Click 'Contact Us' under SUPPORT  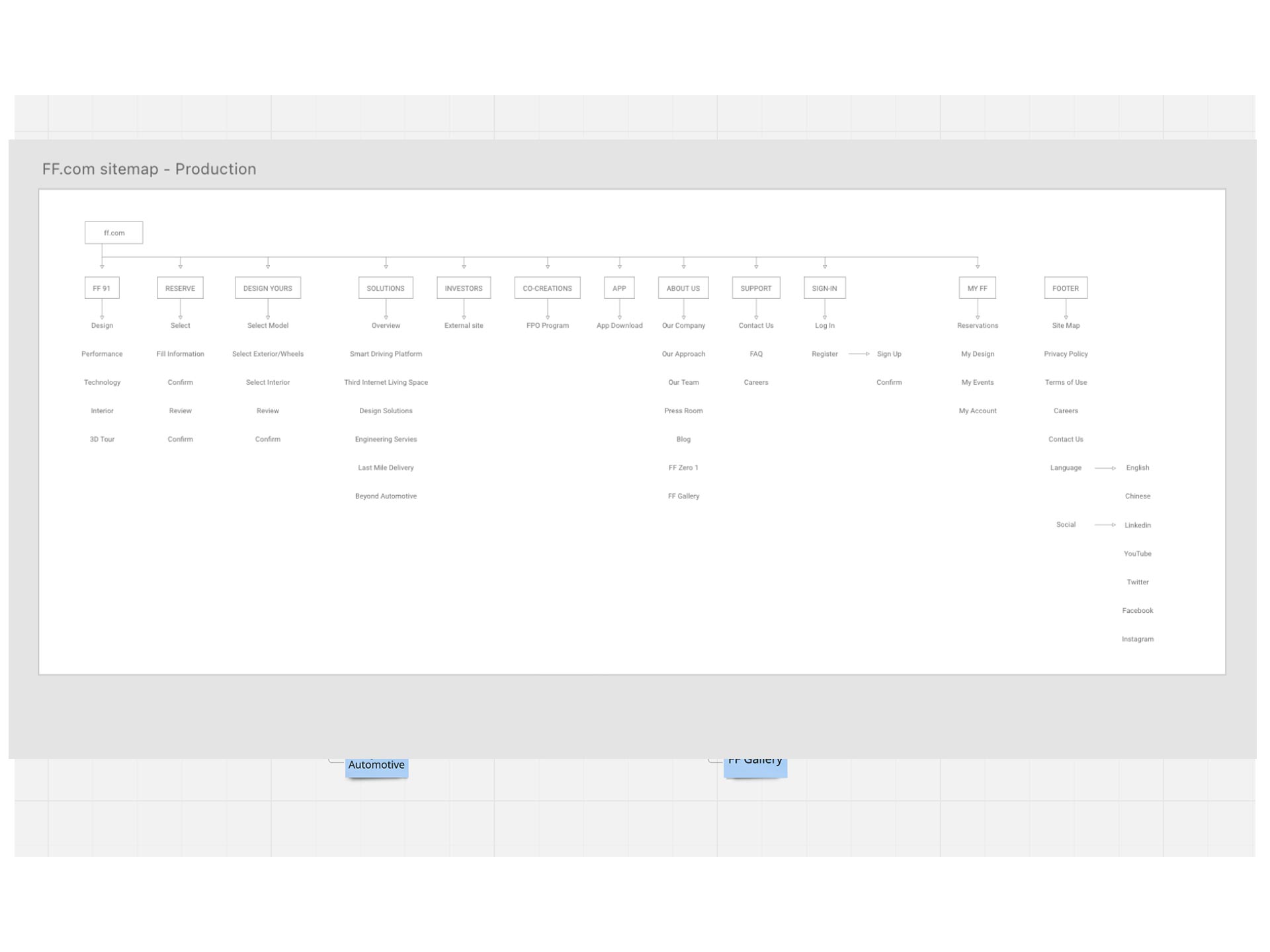pos(756,325)
